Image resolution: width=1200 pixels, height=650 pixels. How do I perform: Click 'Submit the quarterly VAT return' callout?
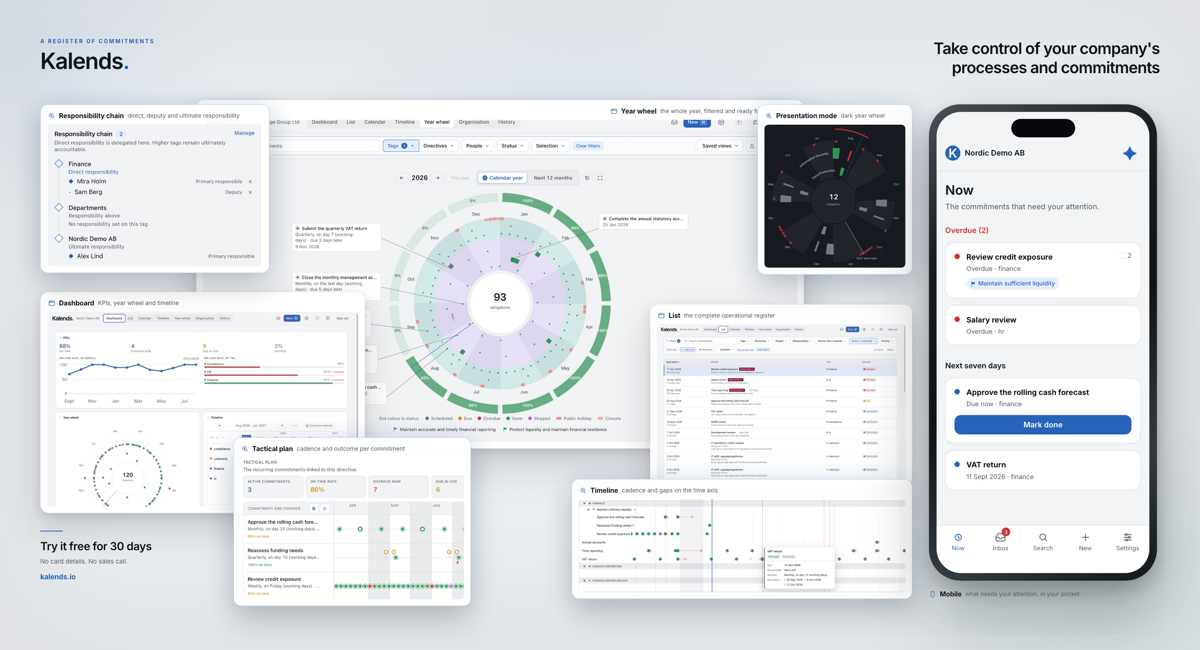(x=337, y=237)
